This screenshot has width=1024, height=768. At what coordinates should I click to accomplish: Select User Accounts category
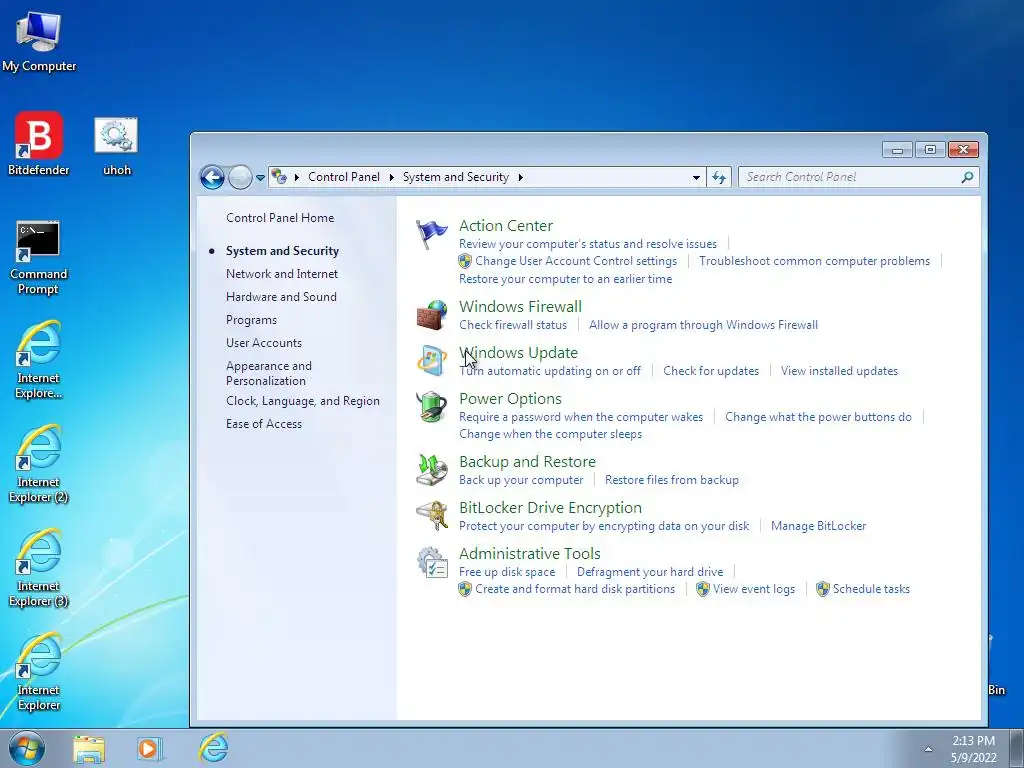click(264, 343)
